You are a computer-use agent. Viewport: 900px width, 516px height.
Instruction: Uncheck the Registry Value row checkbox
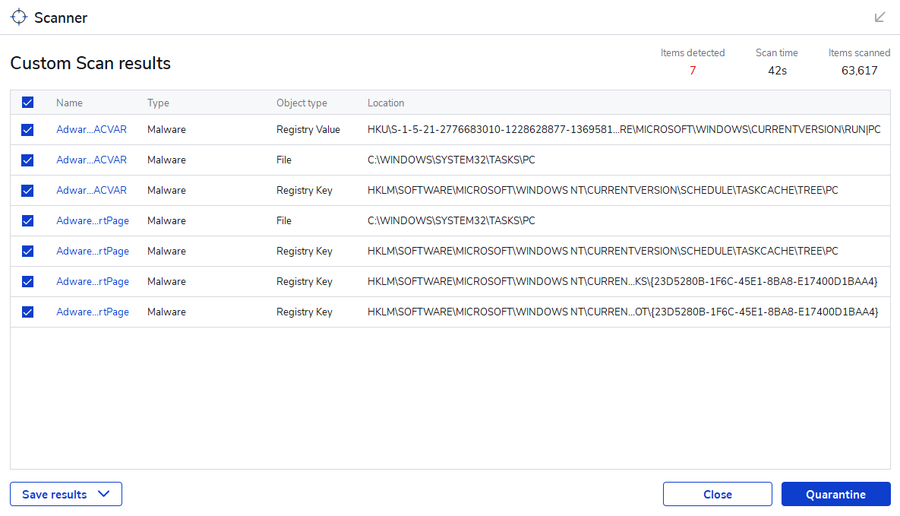point(28,130)
